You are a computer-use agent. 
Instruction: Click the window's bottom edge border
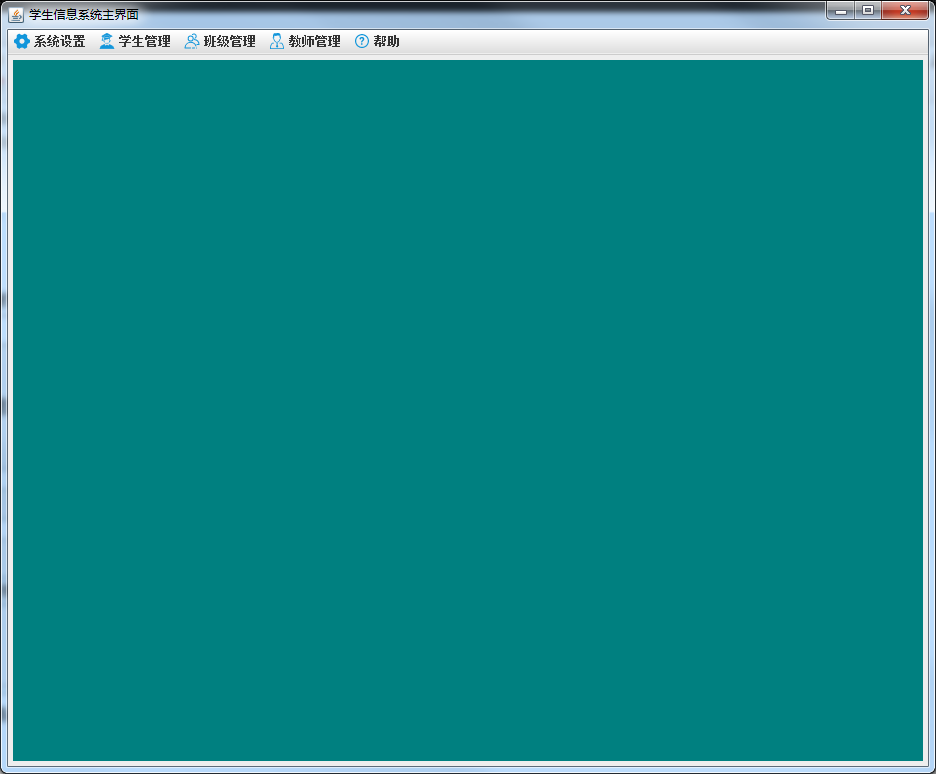[468, 770]
